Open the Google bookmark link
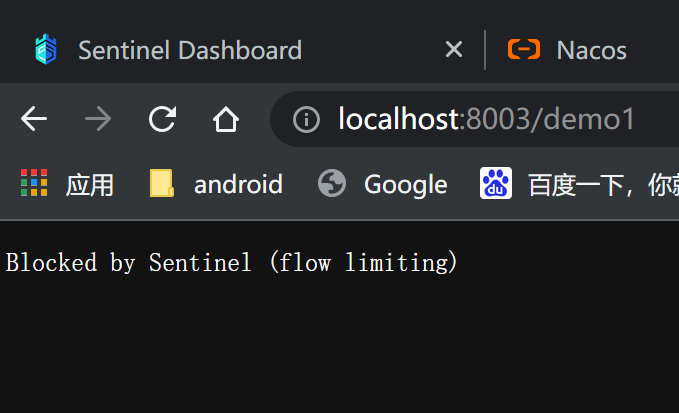This screenshot has width=679, height=413. (x=405, y=185)
